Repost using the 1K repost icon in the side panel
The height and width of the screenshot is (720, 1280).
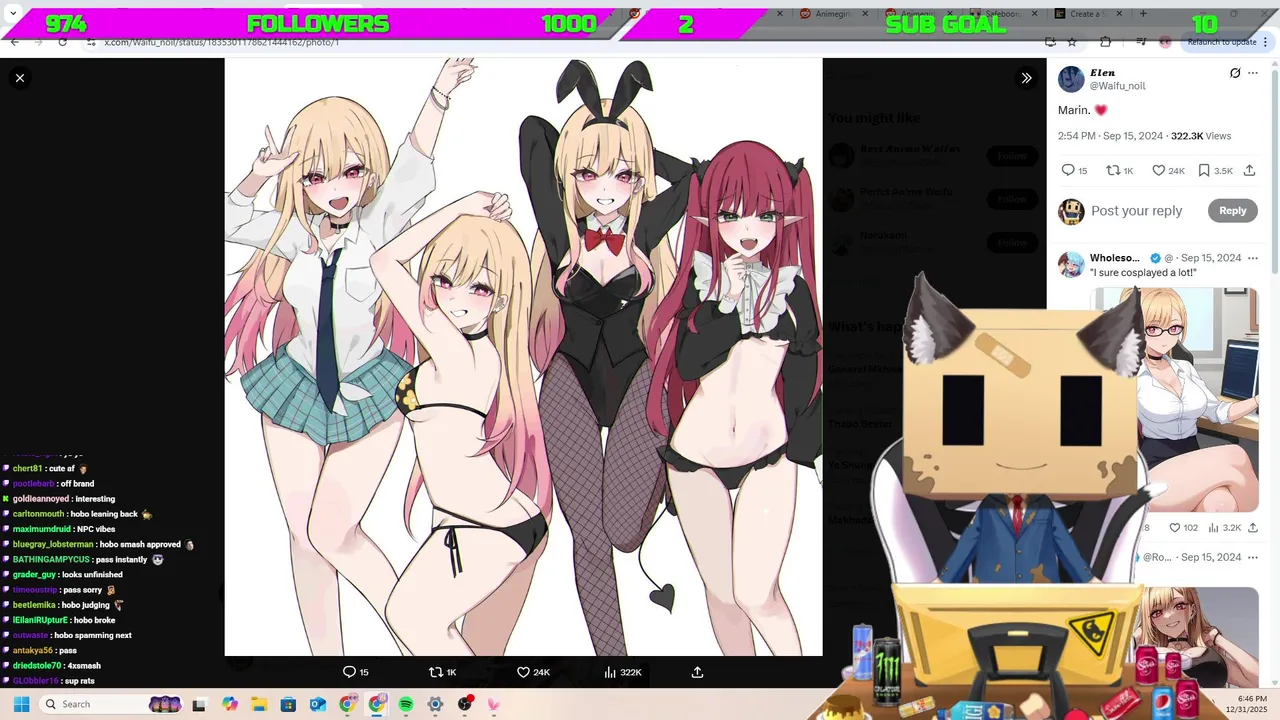tap(1119, 171)
